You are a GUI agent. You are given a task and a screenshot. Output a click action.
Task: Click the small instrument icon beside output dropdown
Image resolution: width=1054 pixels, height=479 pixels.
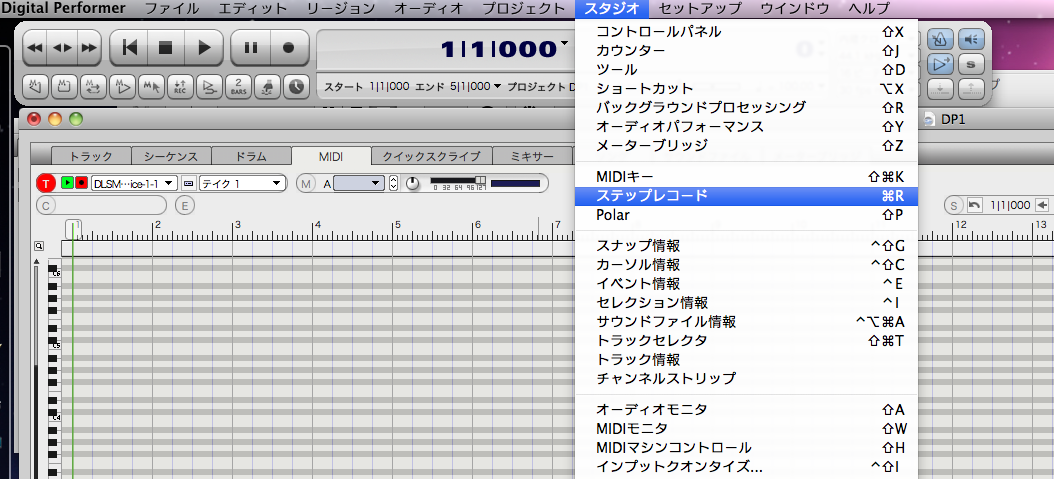pos(189,183)
